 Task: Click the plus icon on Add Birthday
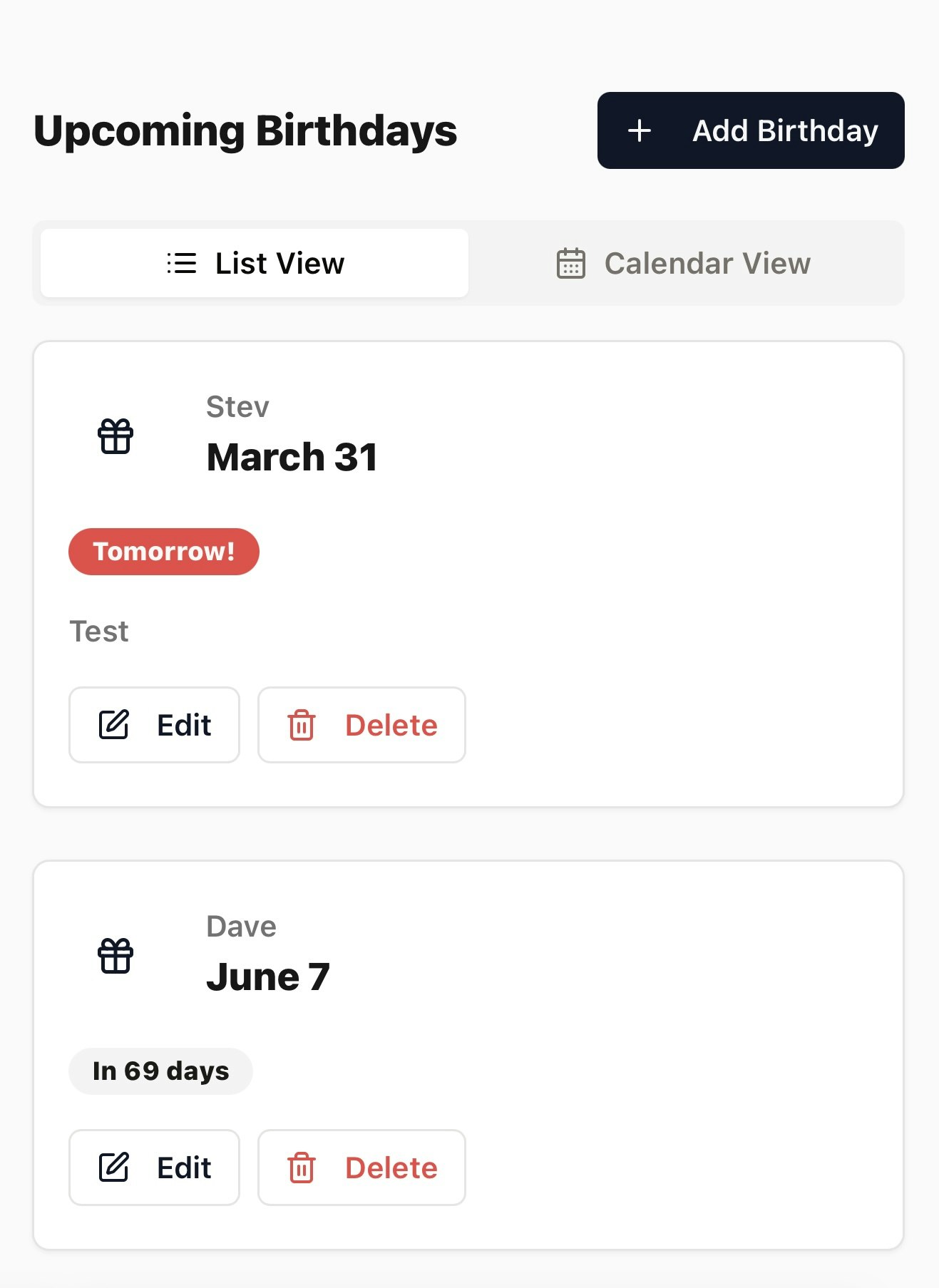(640, 130)
